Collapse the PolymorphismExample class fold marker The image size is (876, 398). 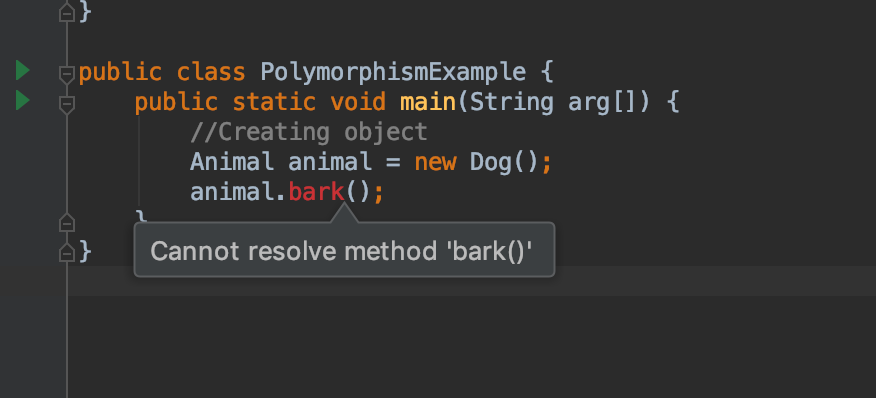[x=66, y=74]
